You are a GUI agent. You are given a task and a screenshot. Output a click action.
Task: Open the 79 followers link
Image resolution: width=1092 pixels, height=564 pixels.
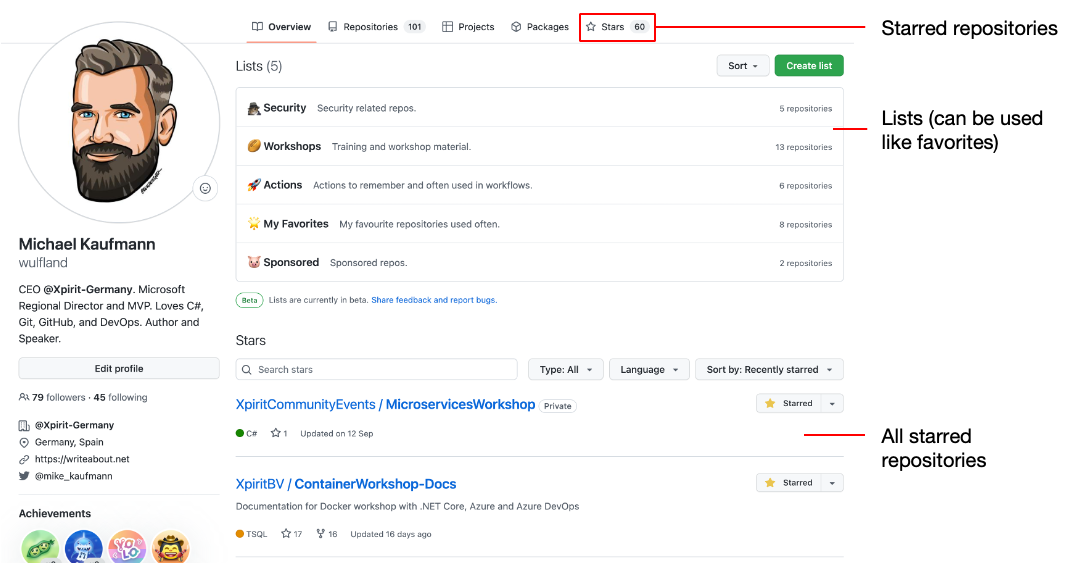(x=58, y=398)
